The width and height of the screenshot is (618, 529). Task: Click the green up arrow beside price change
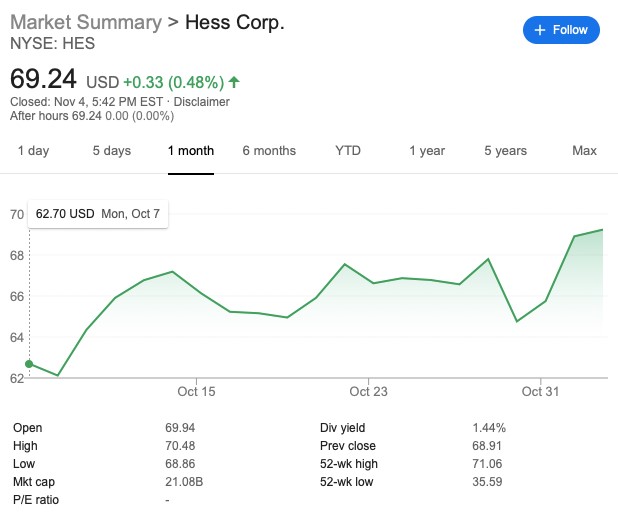[x=234, y=81]
